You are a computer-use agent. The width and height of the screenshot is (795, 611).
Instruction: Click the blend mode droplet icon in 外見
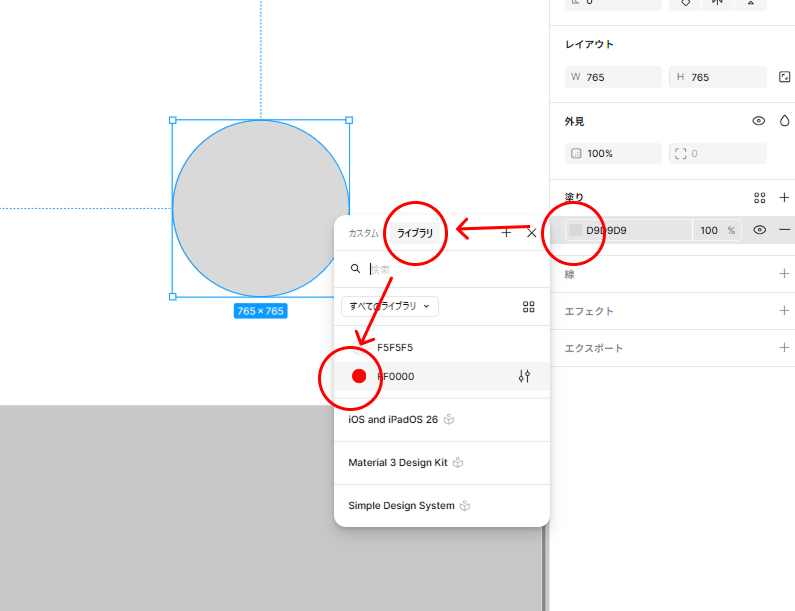coord(784,121)
